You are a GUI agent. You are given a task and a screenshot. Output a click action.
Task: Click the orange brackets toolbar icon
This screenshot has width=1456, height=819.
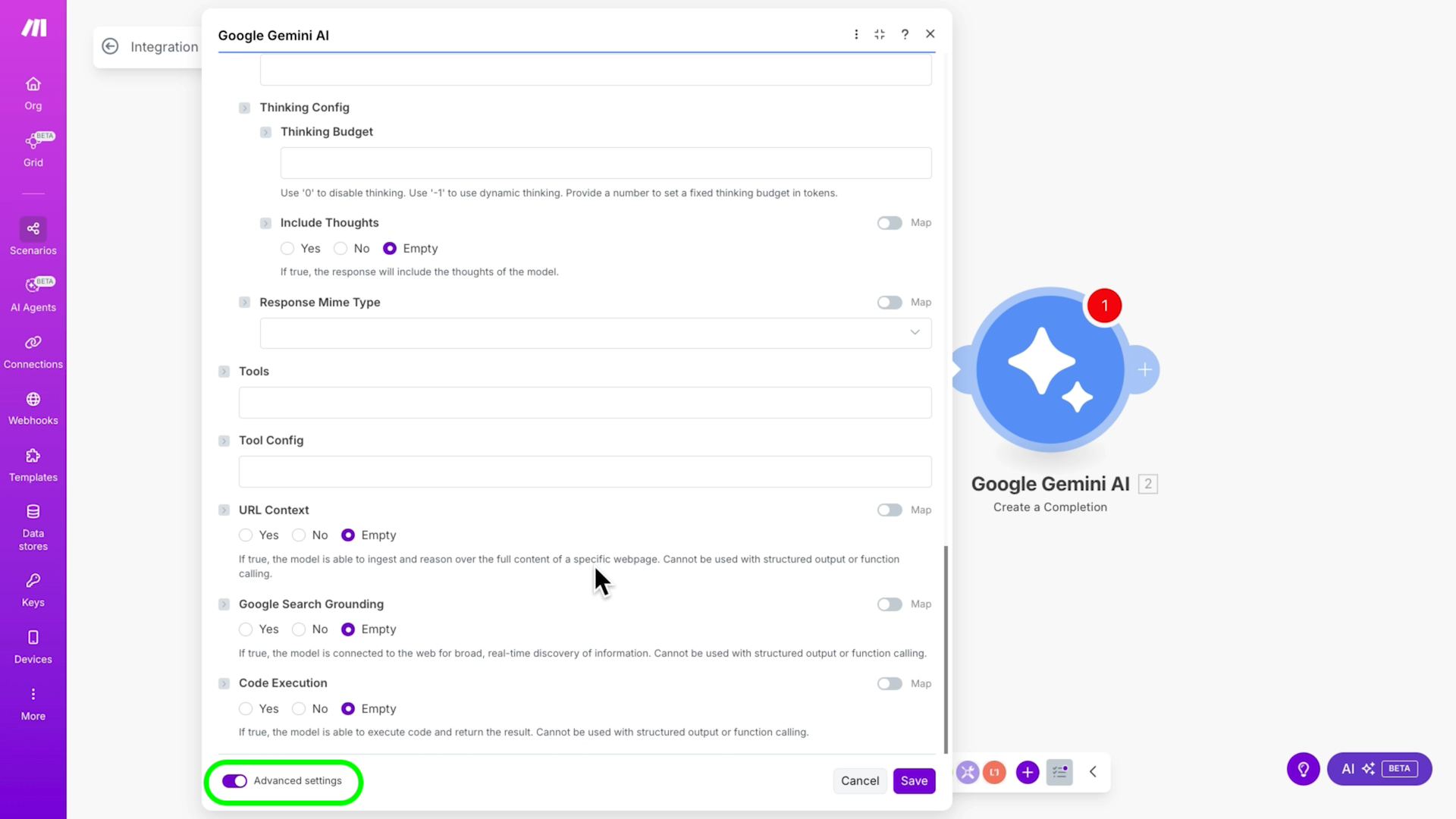(994, 772)
